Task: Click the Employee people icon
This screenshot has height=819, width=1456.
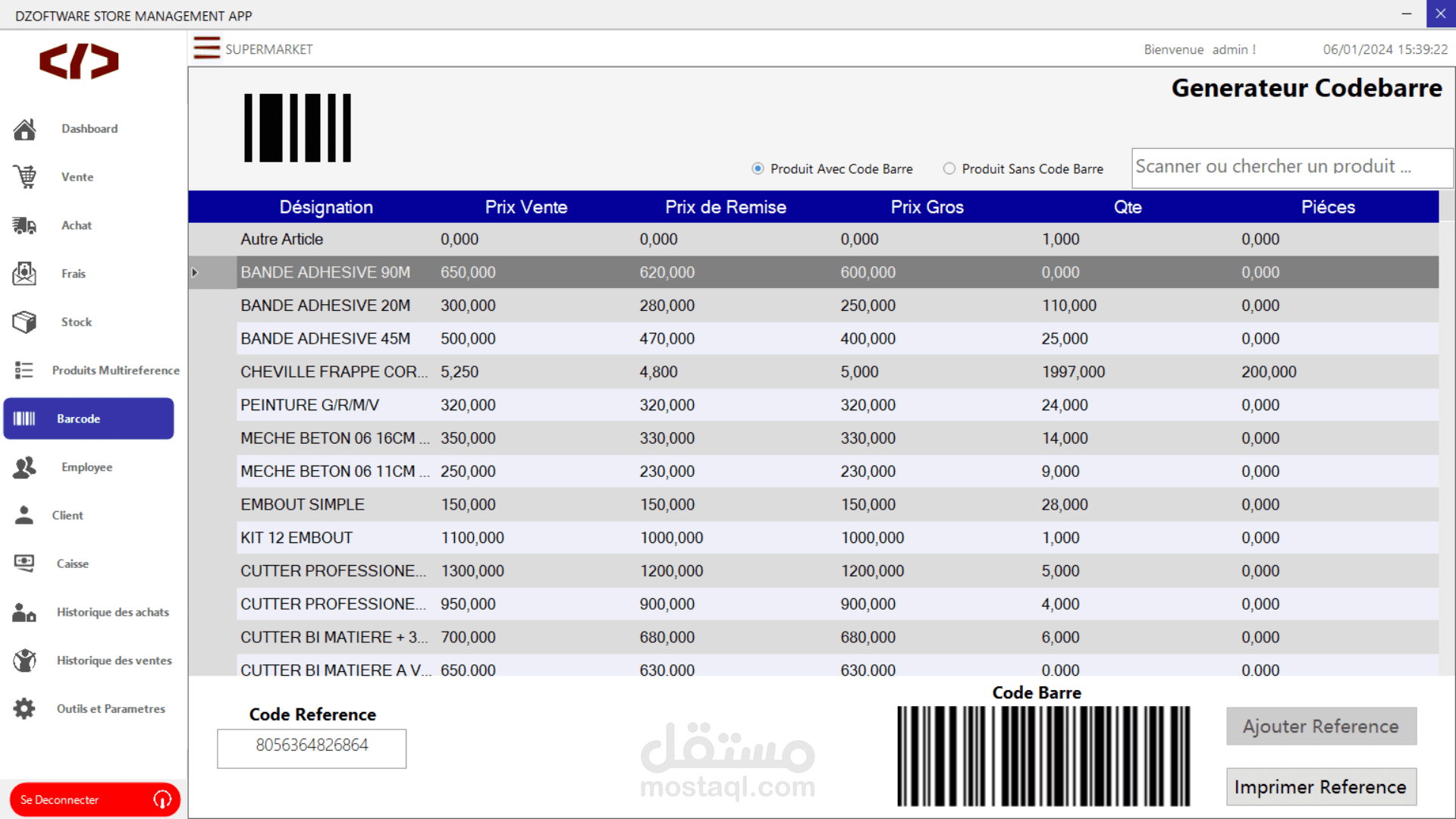Action: click(24, 467)
